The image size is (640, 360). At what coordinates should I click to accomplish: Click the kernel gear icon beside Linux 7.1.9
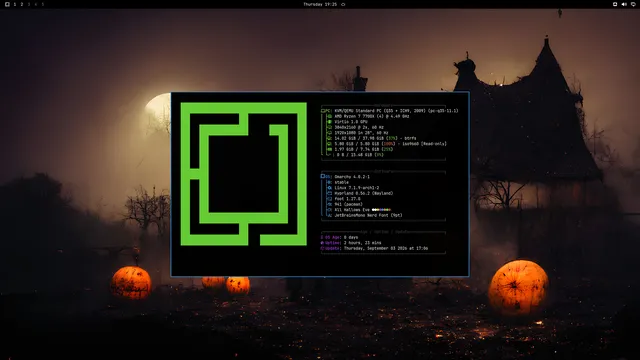[329, 188]
